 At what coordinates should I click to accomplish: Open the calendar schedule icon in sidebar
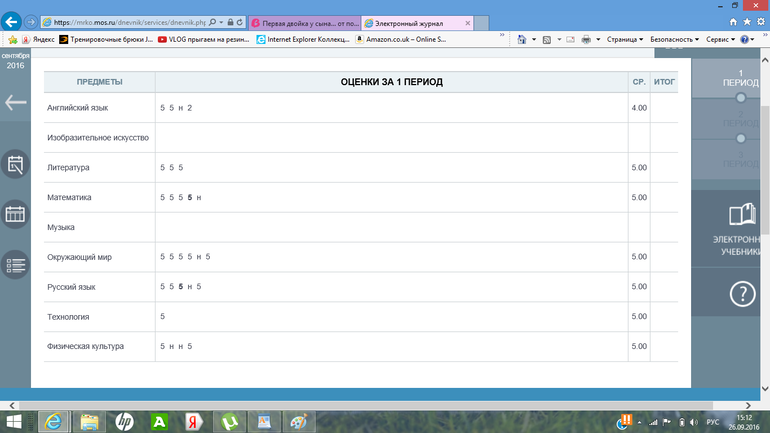(15, 214)
